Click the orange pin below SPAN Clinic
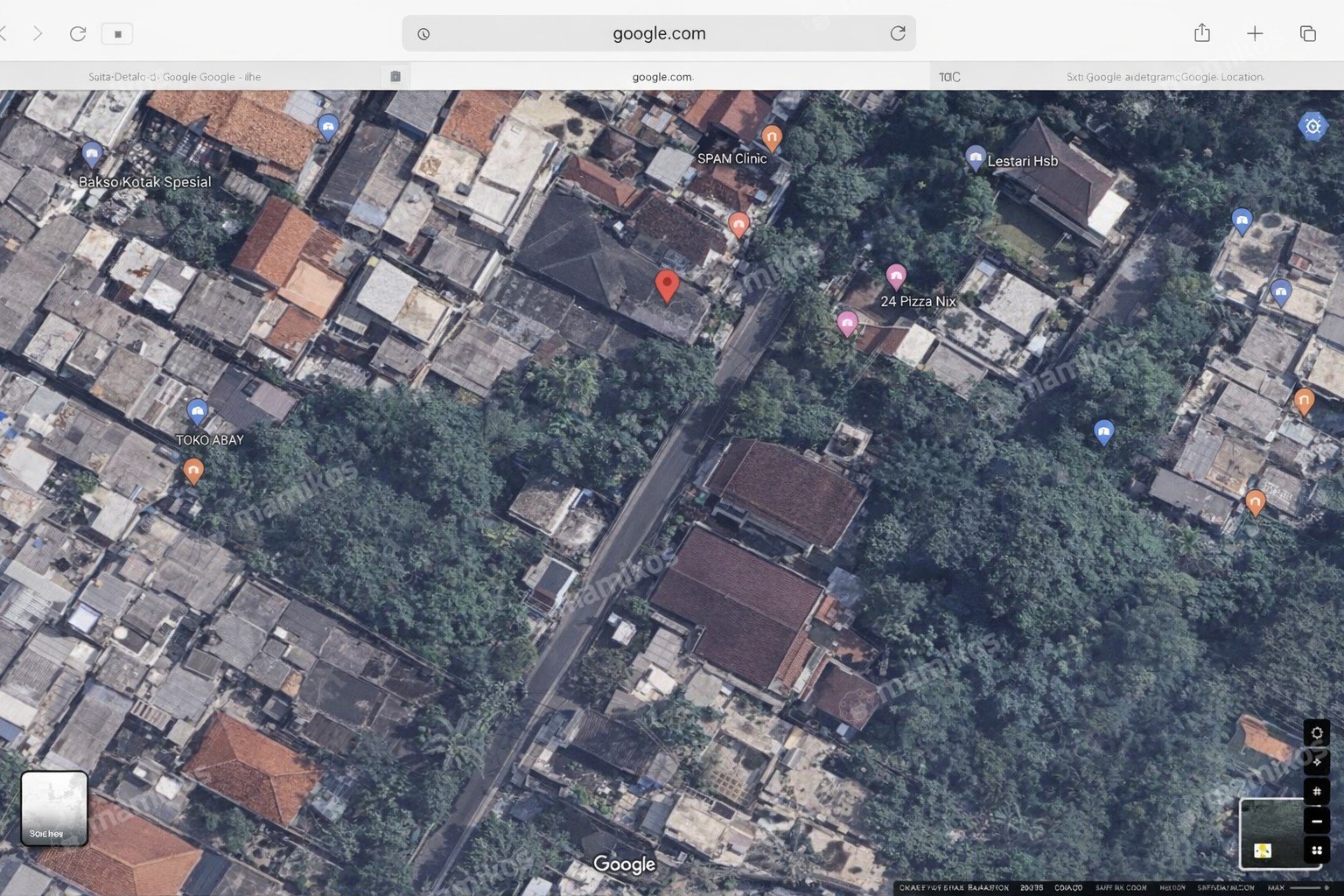Image resolution: width=1344 pixels, height=896 pixels. coord(738,225)
